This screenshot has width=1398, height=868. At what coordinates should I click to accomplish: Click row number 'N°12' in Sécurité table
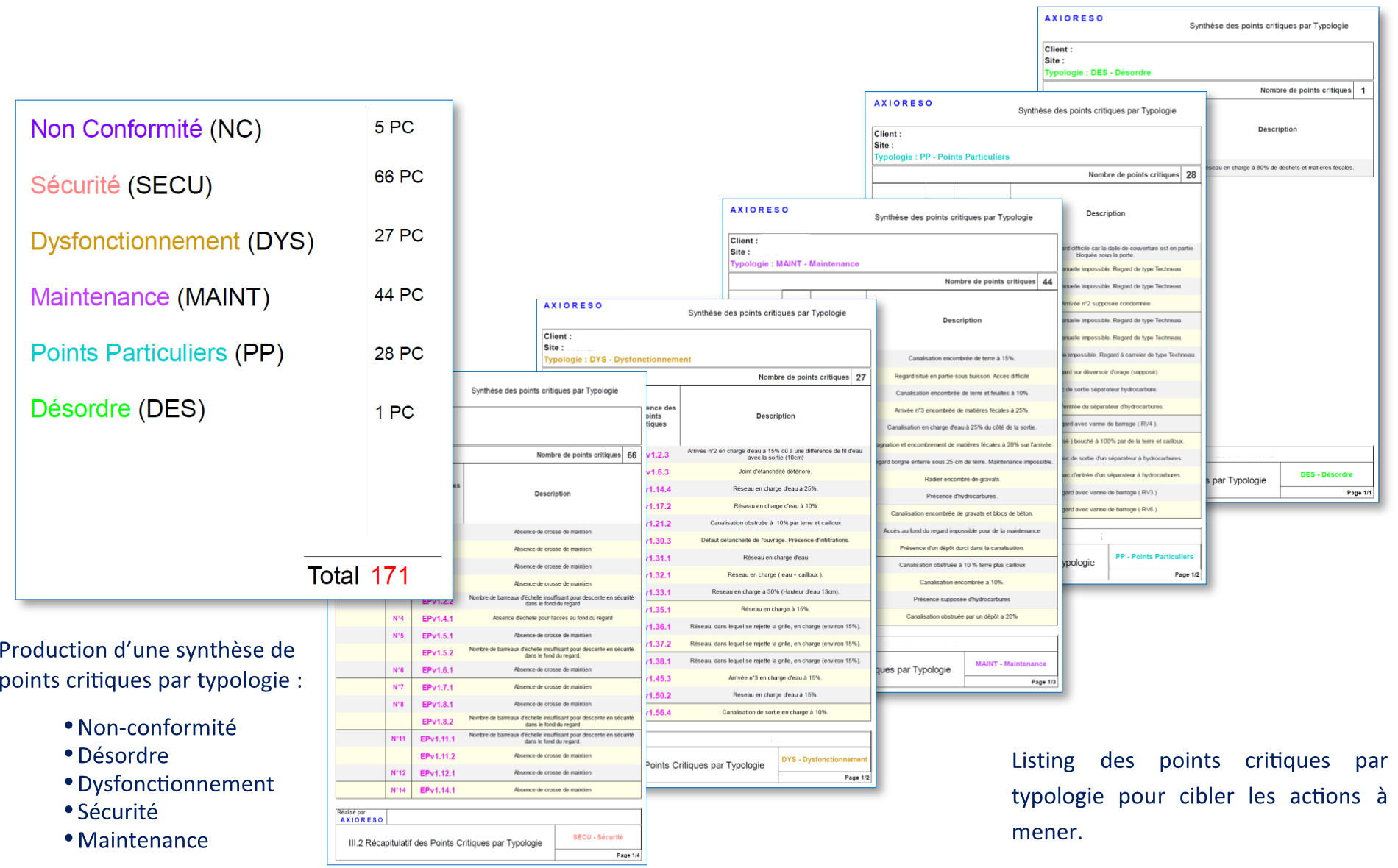click(x=398, y=773)
